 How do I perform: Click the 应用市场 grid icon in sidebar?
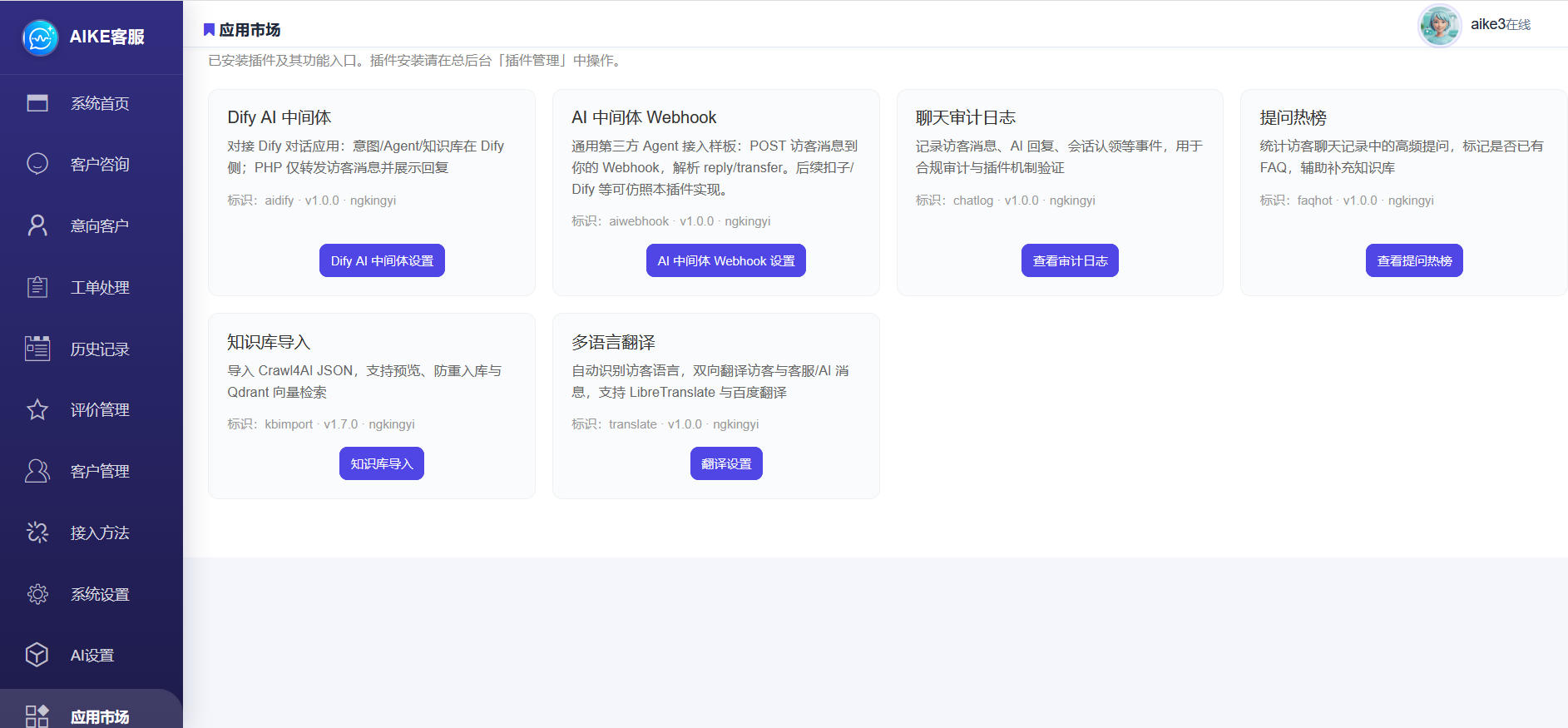[x=37, y=716]
